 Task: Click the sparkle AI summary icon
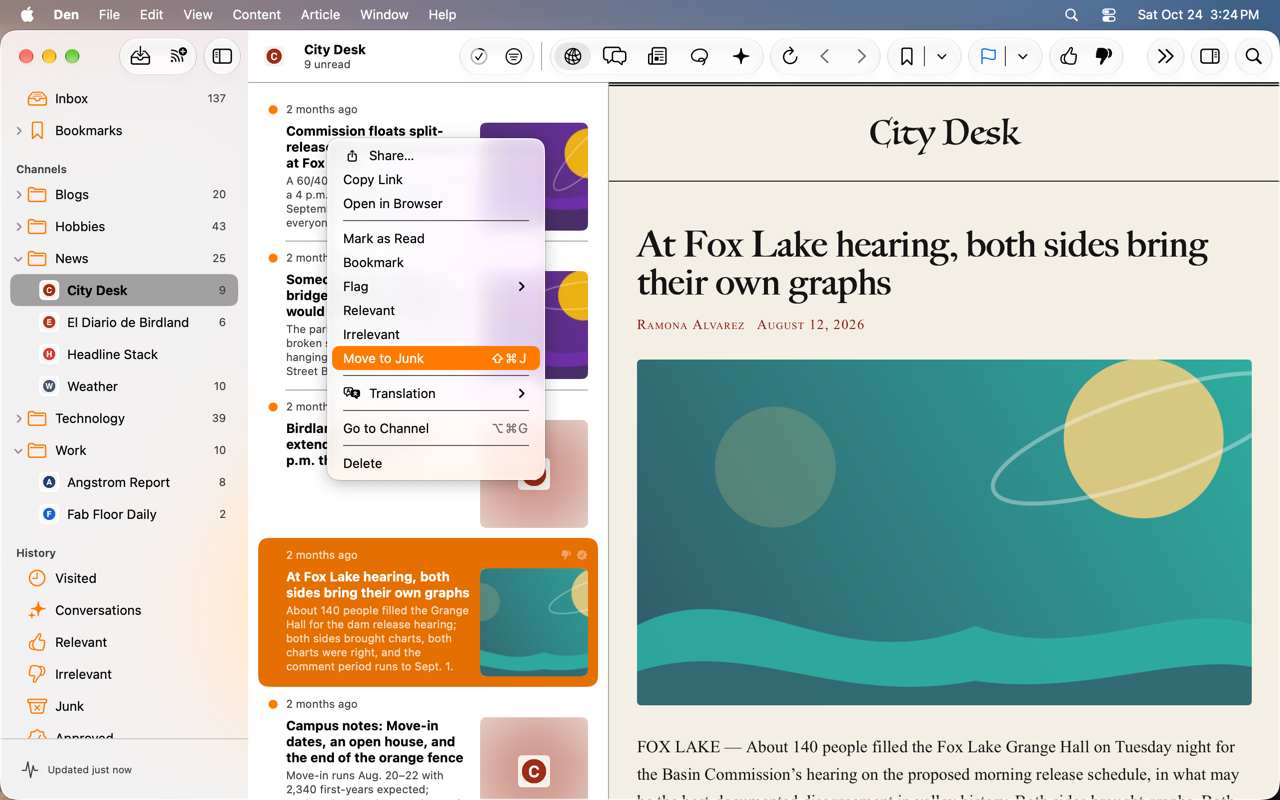741,57
